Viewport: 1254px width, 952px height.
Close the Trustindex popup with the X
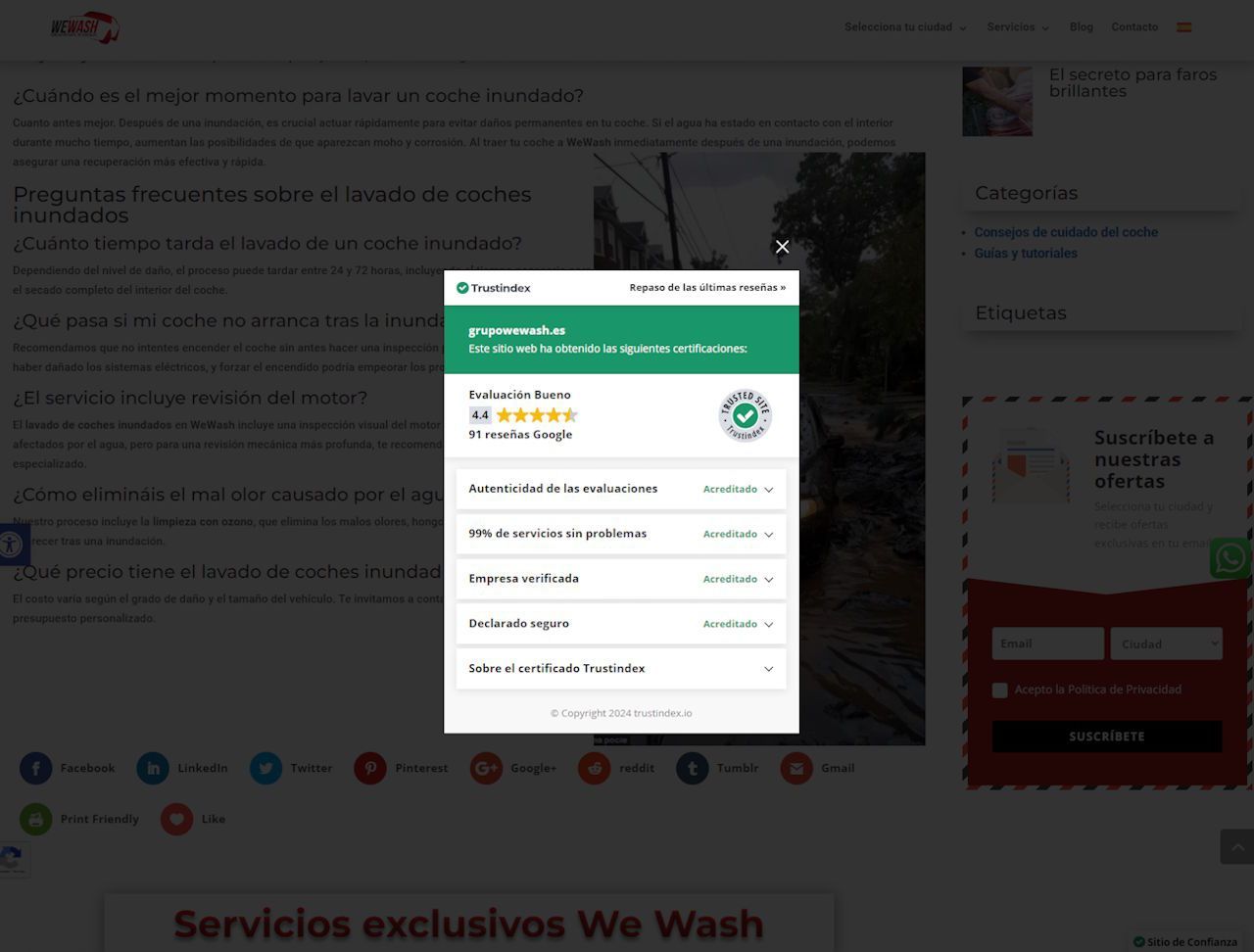[x=782, y=247]
